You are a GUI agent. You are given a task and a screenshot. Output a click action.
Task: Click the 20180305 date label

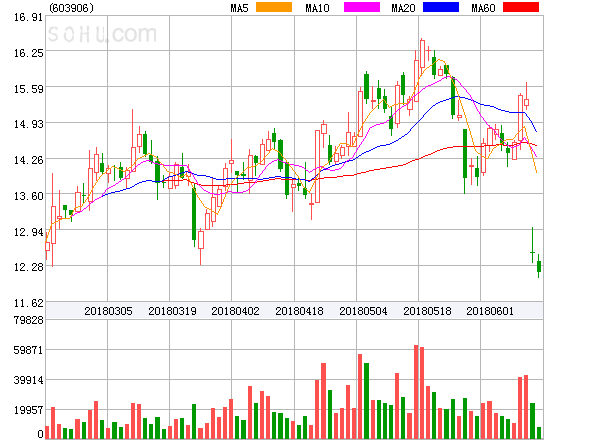[x=108, y=311]
